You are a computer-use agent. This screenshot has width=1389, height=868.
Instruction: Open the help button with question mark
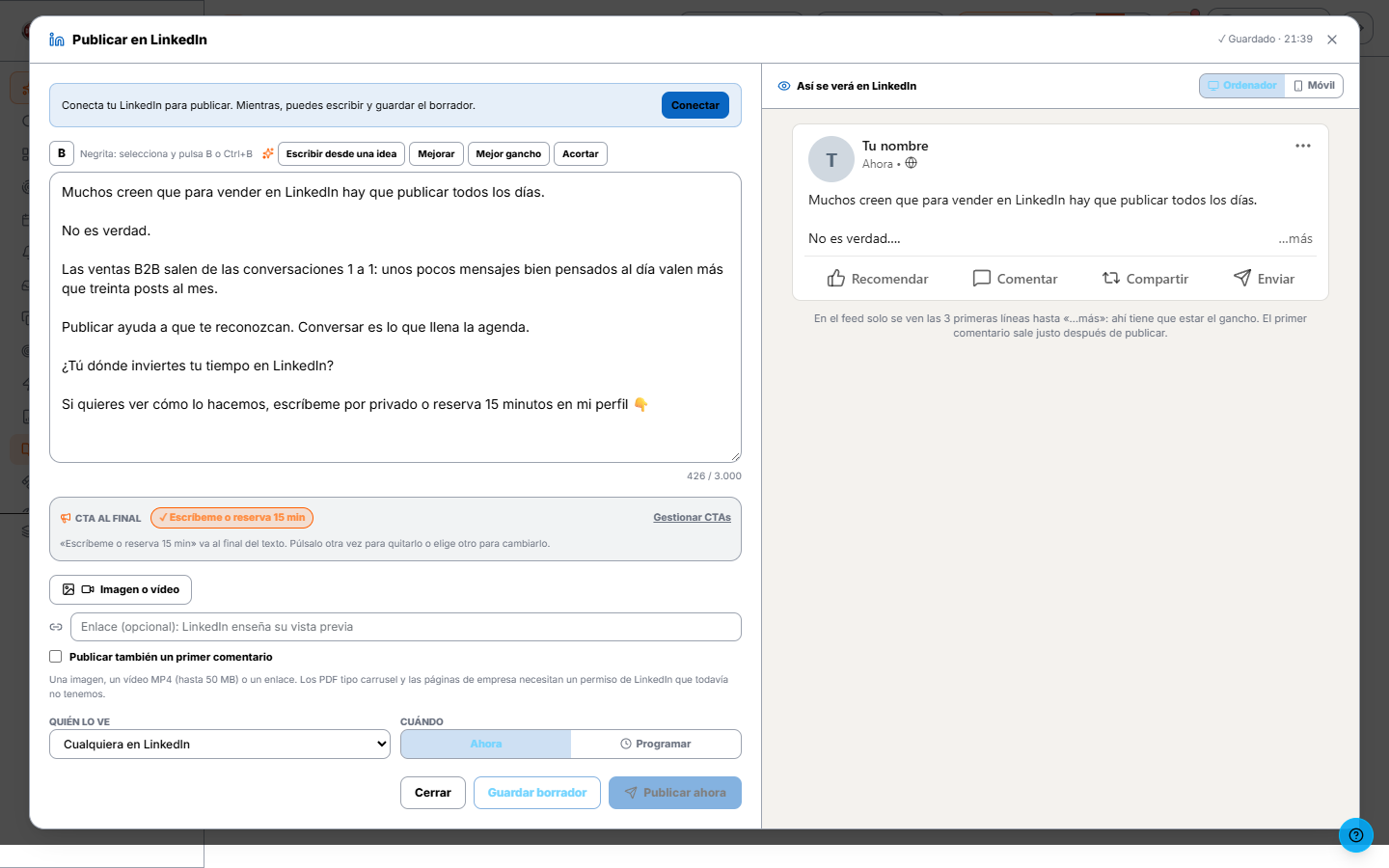click(x=1356, y=835)
